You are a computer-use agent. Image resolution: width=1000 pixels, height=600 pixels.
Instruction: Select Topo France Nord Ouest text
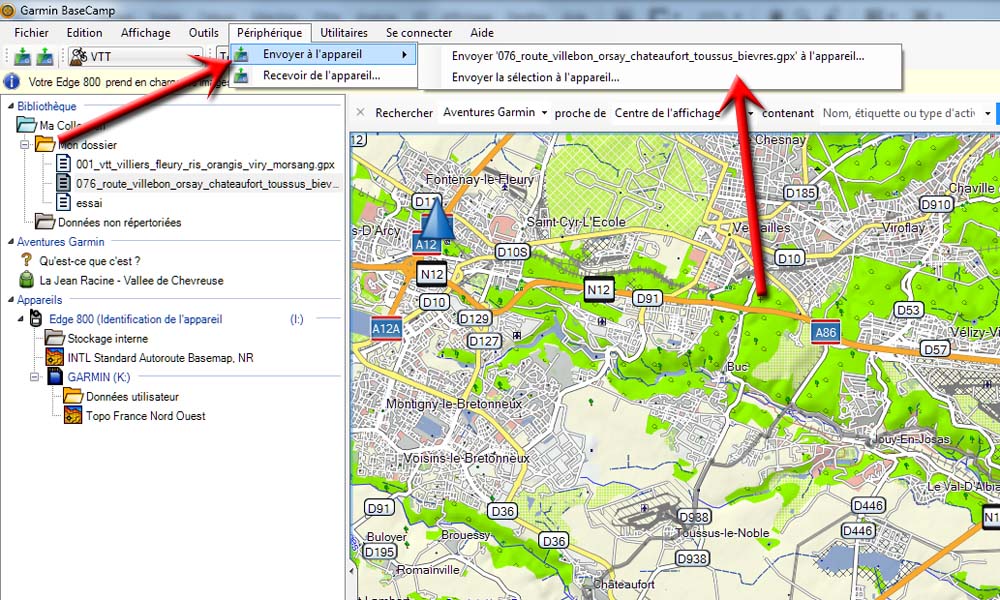[x=145, y=416]
